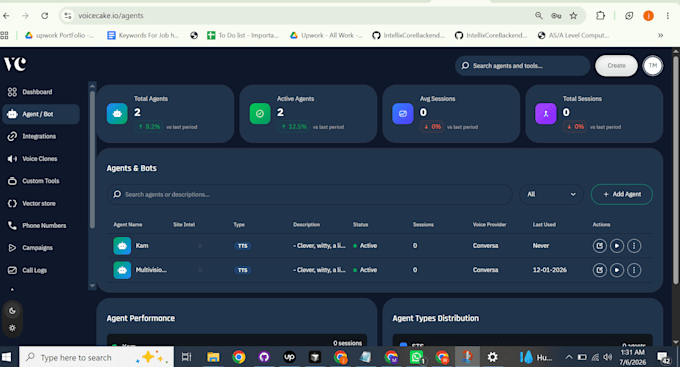680x367 pixels.
Task: Toggle Site Intel for Kam agent
Action: coord(200,246)
